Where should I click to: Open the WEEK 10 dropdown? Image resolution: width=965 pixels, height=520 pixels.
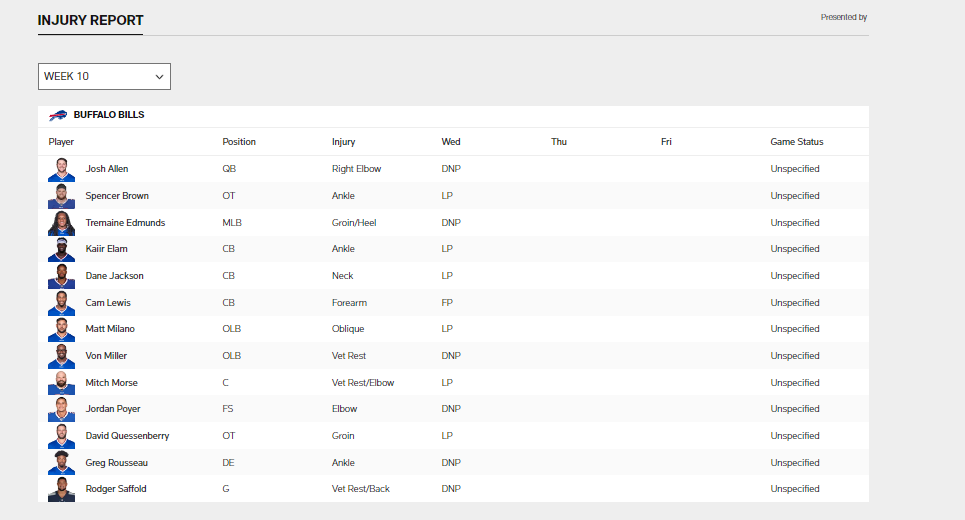coord(104,76)
